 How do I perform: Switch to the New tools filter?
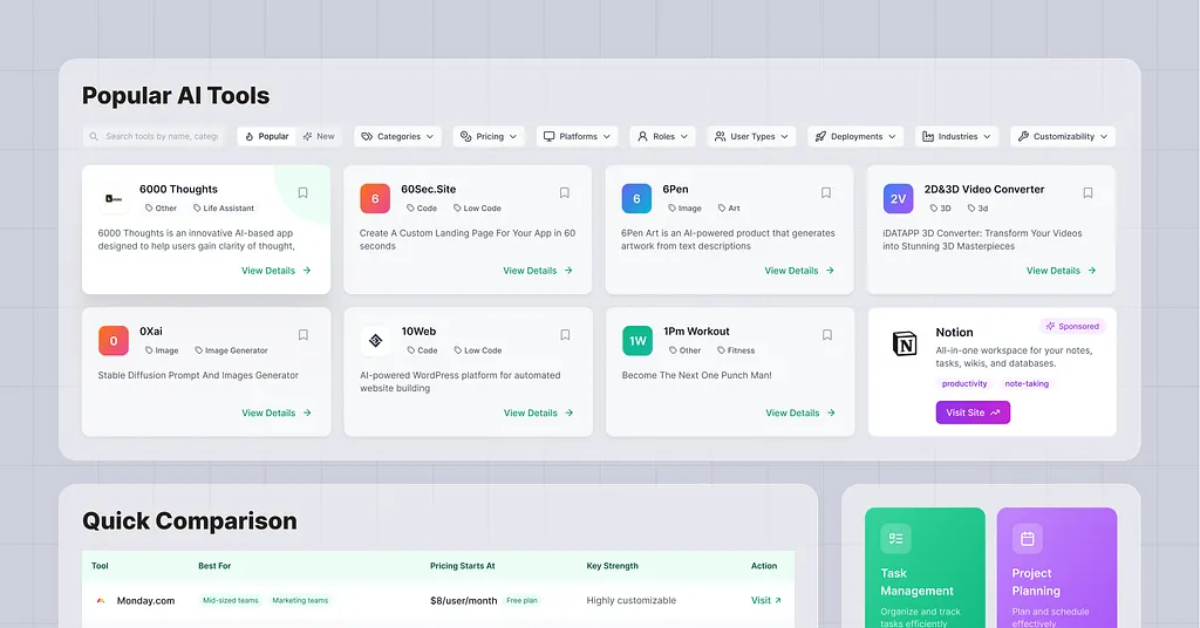pyautogui.click(x=319, y=136)
